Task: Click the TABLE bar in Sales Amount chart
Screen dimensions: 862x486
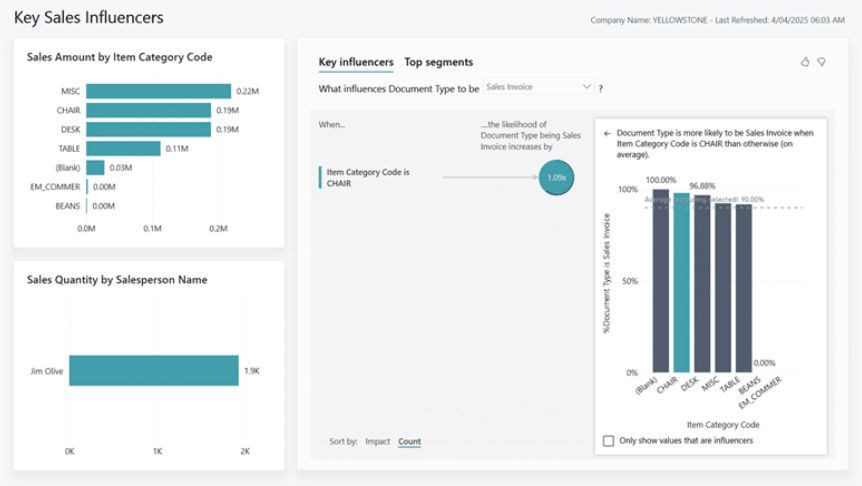Action: [123, 148]
